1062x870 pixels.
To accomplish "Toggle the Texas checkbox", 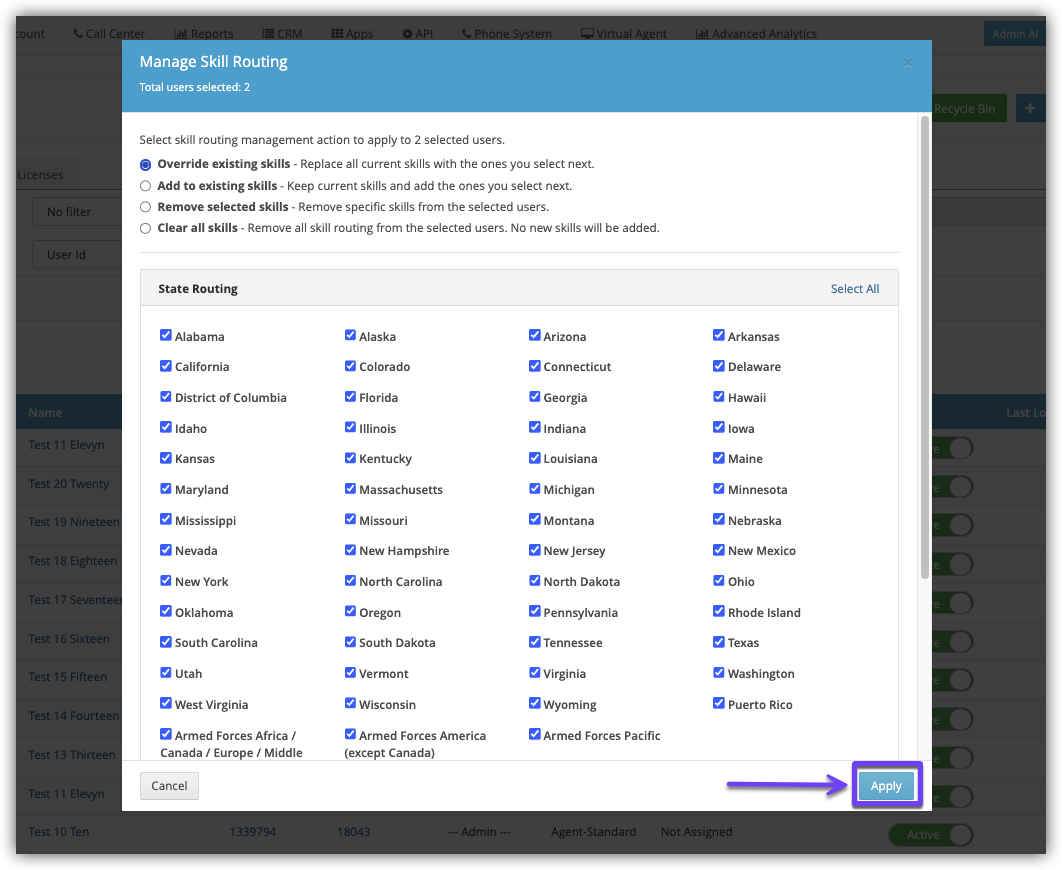I will pyautogui.click(x=719, y=641).
